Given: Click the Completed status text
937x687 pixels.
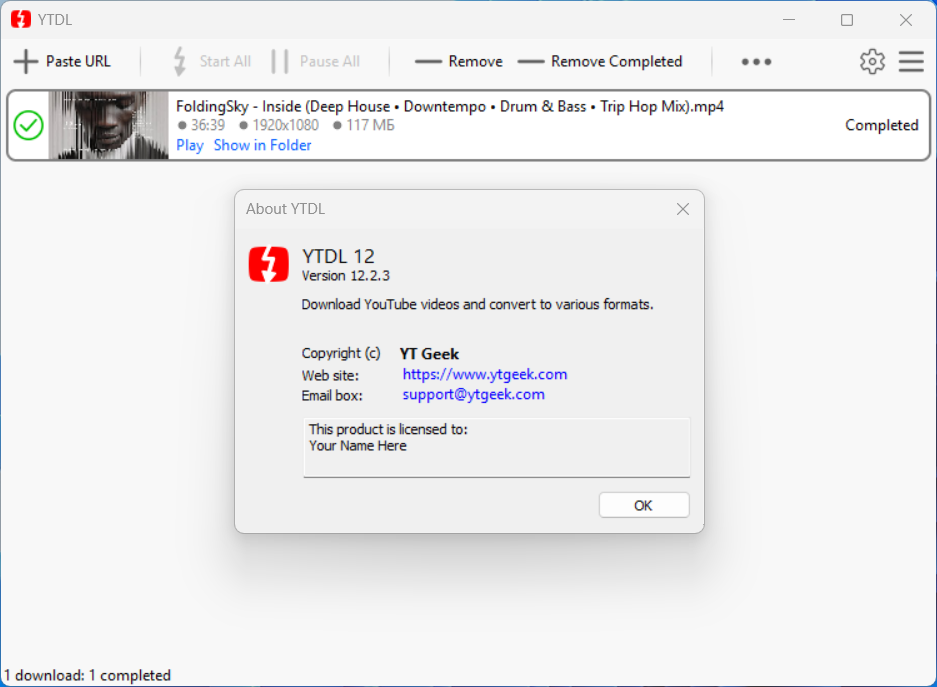Looking at the screenshot, I should (881, 125).
